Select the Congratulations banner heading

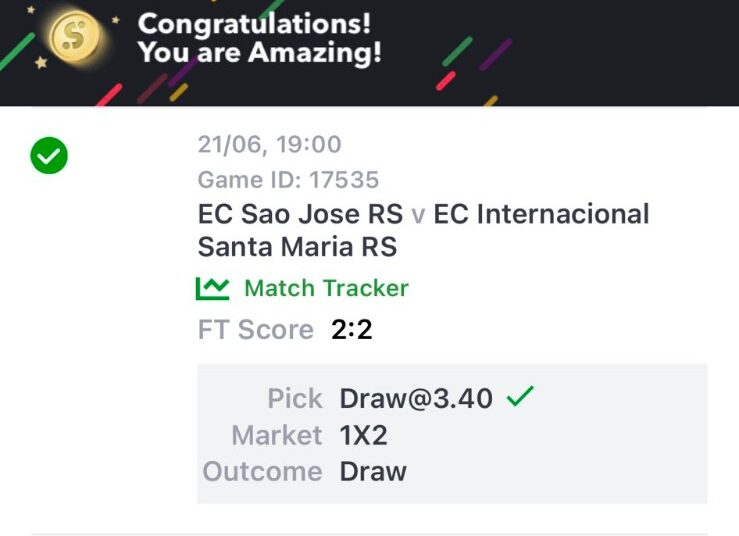click(x=255, y=24)
